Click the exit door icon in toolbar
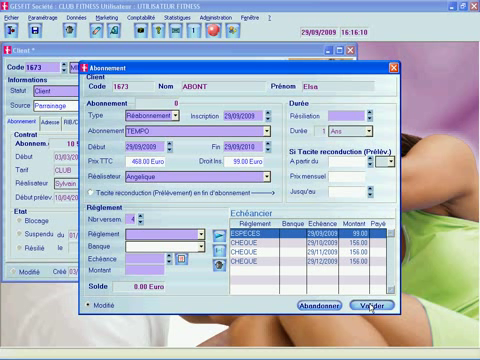480x360 pixels. pyautogui.click(x=11, y=31)
